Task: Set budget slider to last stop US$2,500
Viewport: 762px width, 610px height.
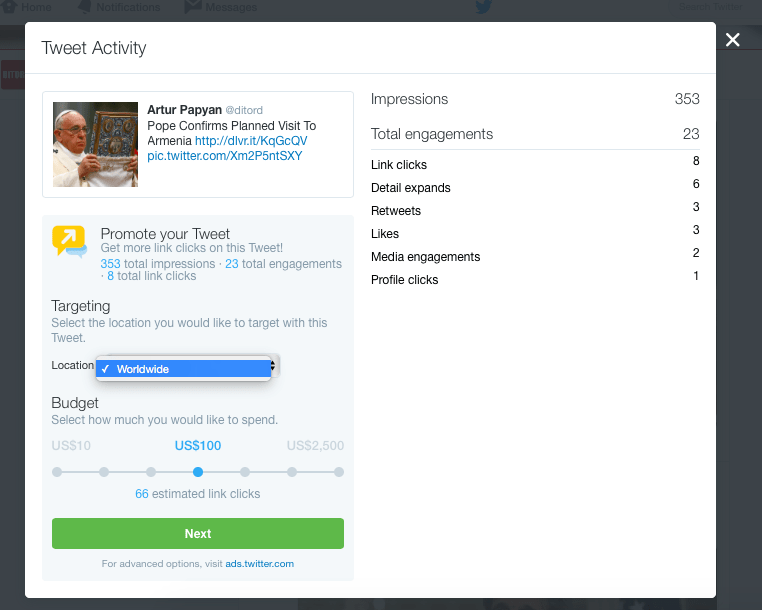Action: 339,472
